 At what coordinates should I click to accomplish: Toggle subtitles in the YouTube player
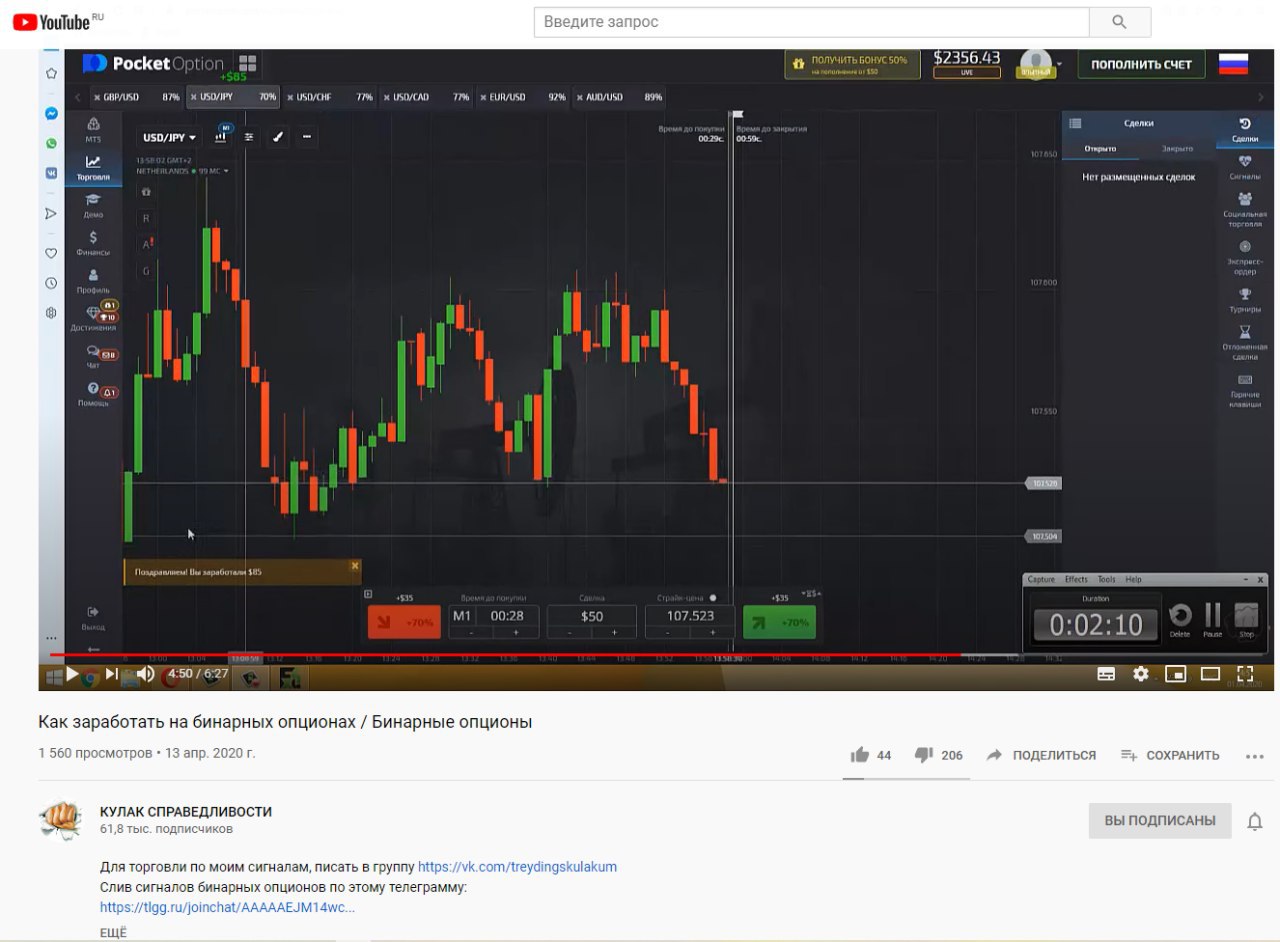1106,674
